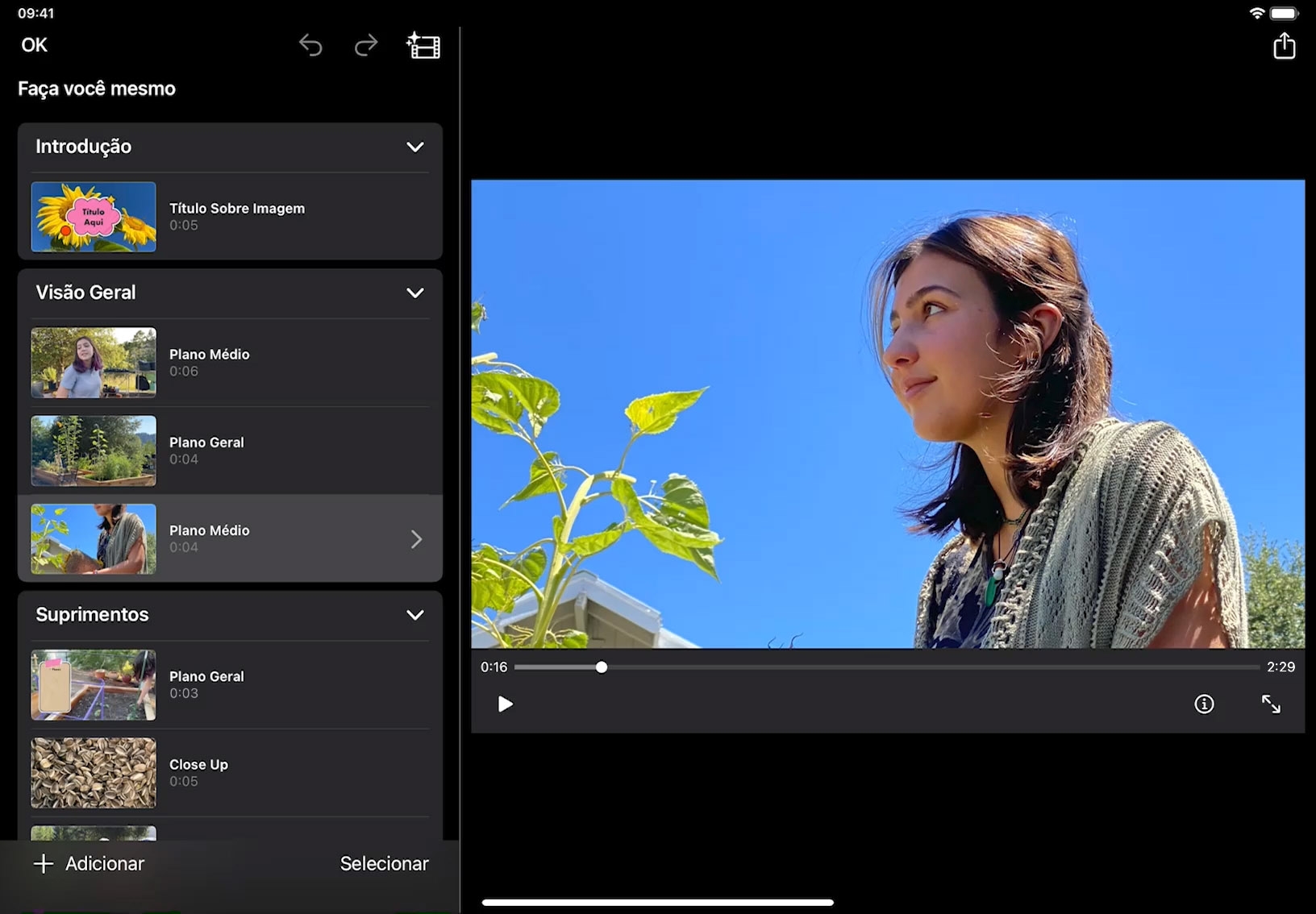Select the Plano Médio 0:06 clip thumbnail
This screenshot has height=914, width=1316.
coord(94,363)
